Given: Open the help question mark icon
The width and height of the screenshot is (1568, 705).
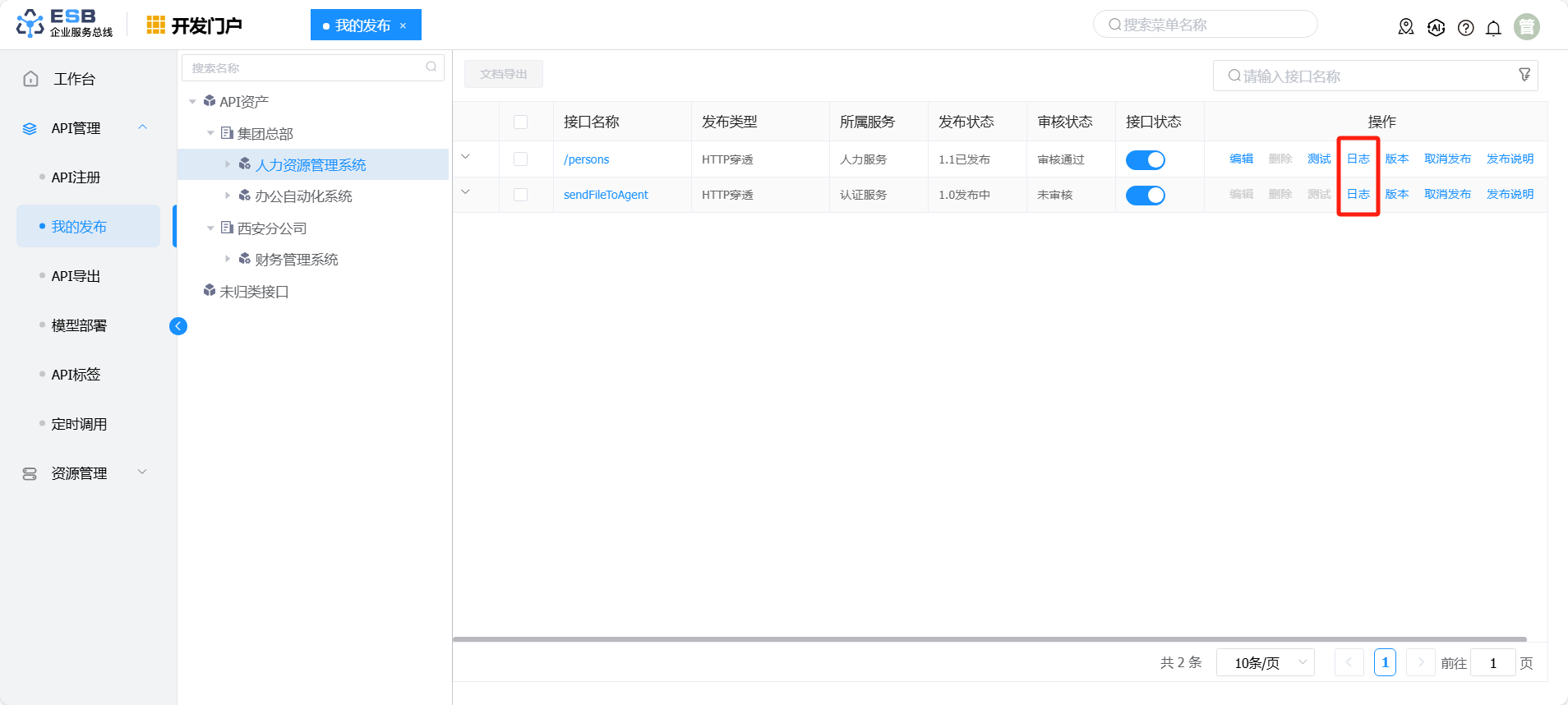Looking at the screenshot, I should pyautogui.click(x=1465, y=28).
